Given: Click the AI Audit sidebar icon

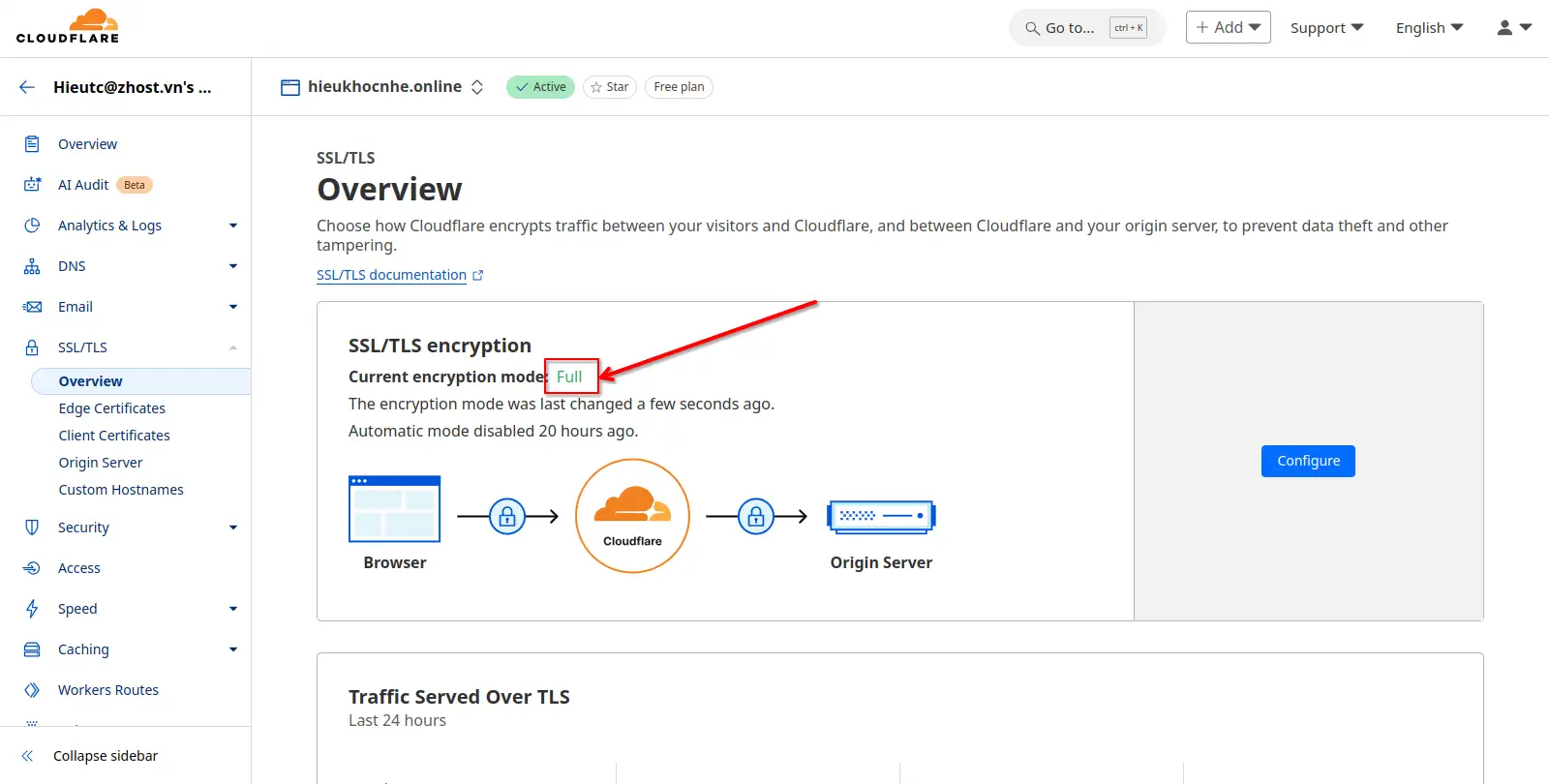Looking at the screenshot, I should click(32, 185).
